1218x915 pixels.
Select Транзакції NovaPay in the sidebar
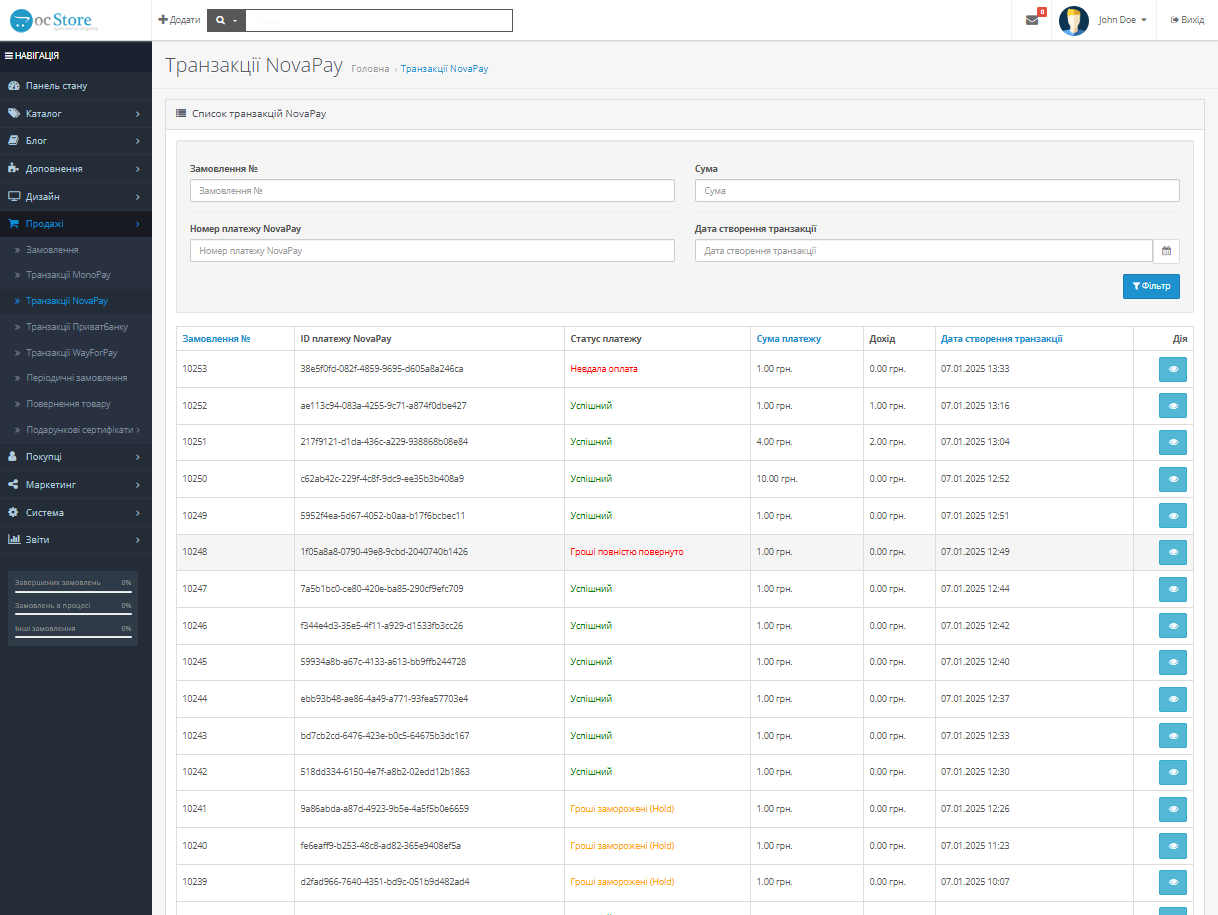76,301
